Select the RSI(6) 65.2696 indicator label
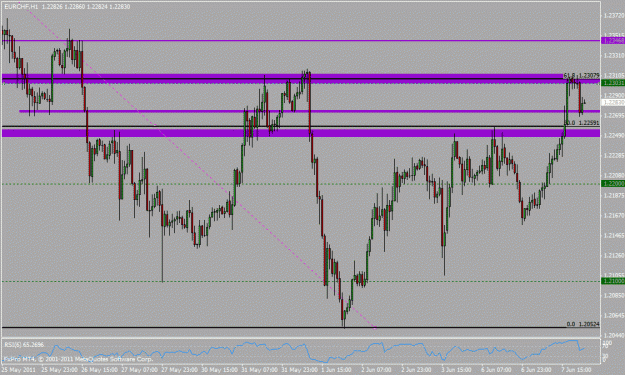The width and height of the screenshot is (625, 375). pyautogui.click(x=24, y=344)
